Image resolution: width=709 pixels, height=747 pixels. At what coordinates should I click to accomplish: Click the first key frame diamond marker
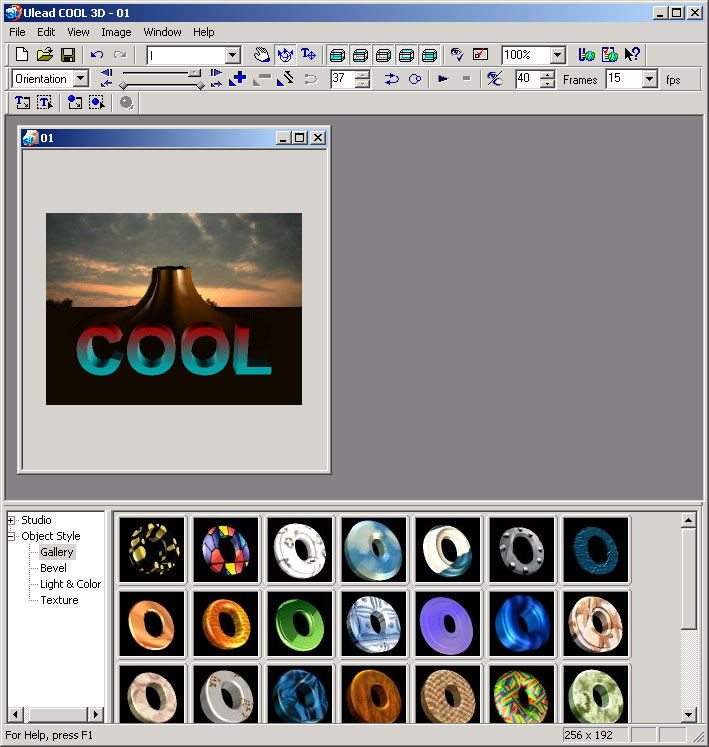pos(123,86)
